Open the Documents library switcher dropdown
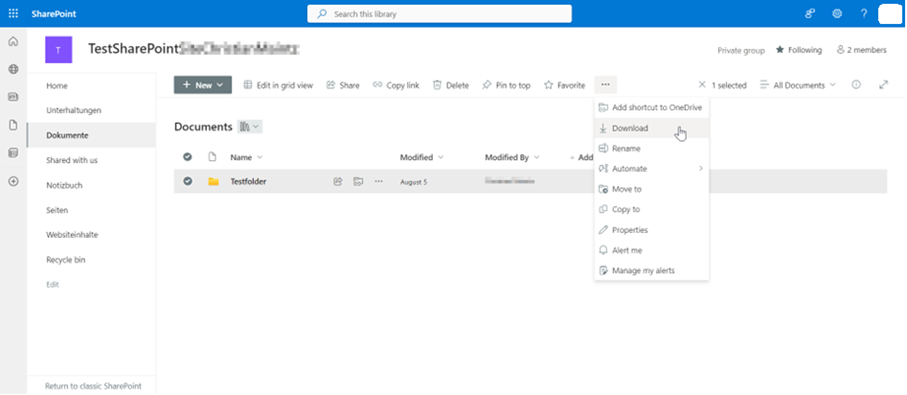Viewport: 907px width, 395px height. pos(250,127)
